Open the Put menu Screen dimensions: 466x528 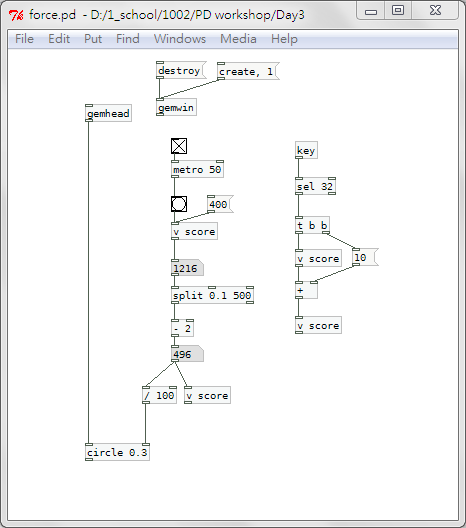tap(93, 39)
